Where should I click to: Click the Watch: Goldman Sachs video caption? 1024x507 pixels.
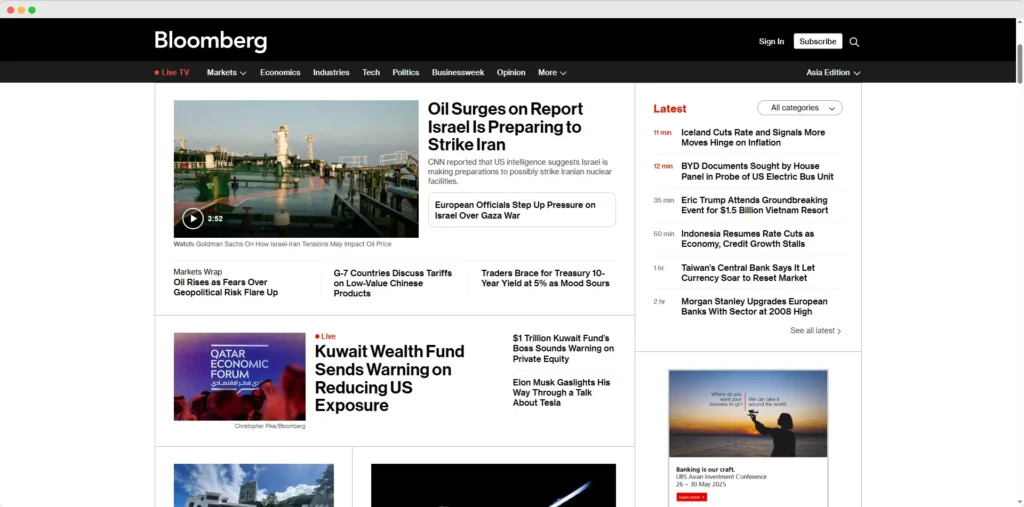(282, 244)
